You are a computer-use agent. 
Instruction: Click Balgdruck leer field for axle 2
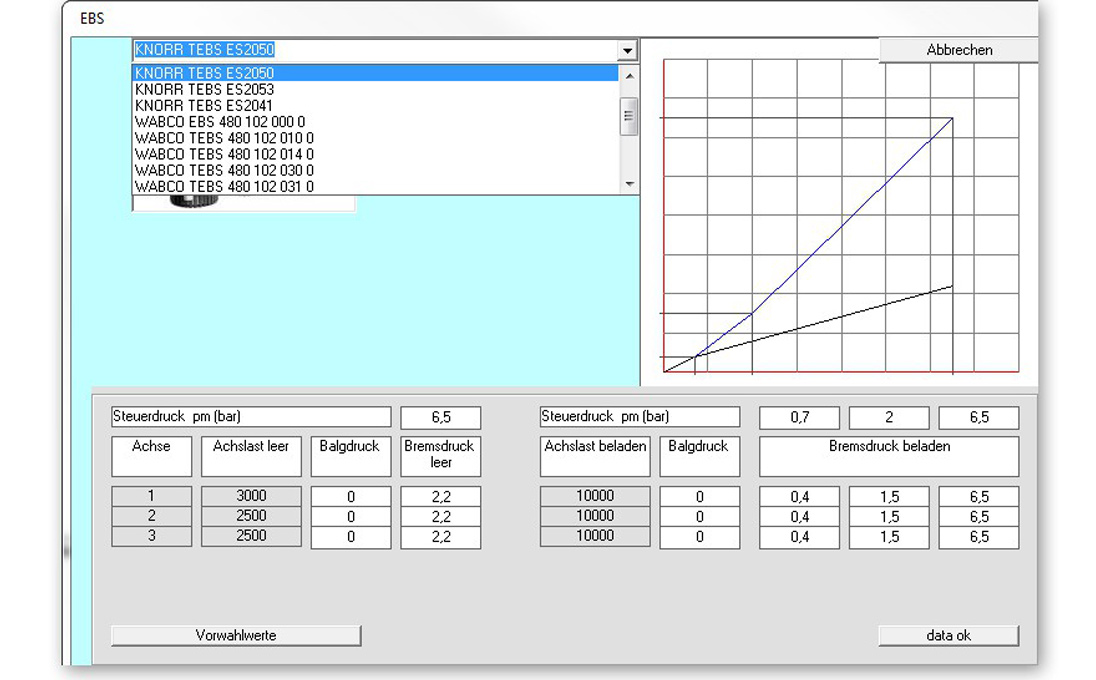tap(351, 517)
